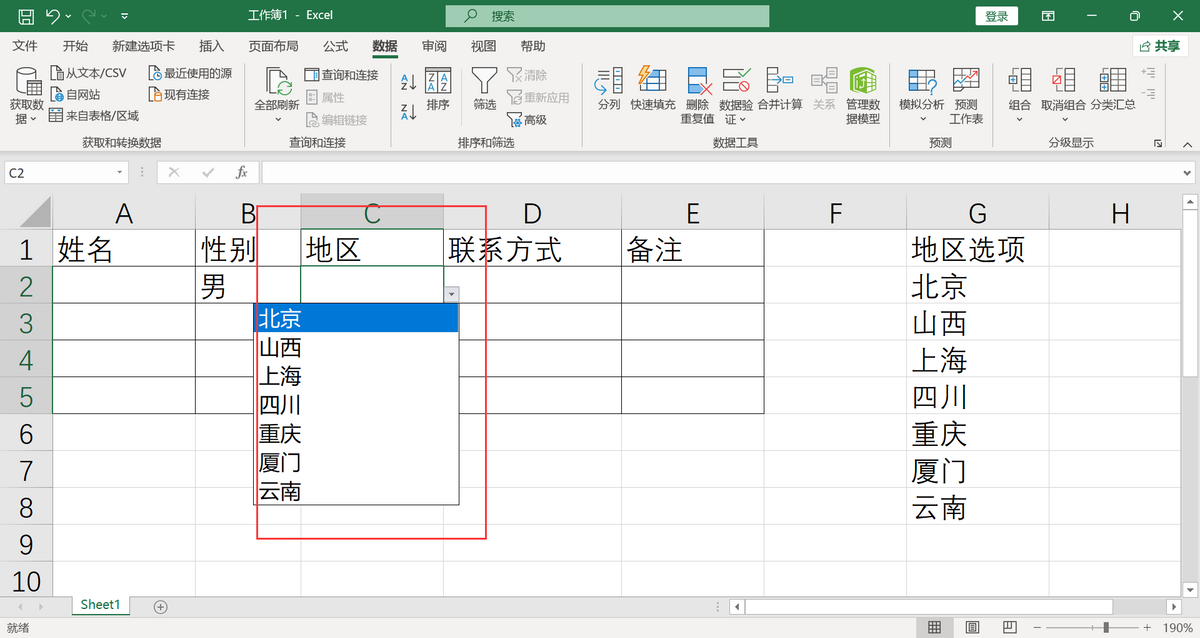Click the Sheet1 sheet tab
The width and height of the screenshot is (1200, 638).
tap(100, 605)
